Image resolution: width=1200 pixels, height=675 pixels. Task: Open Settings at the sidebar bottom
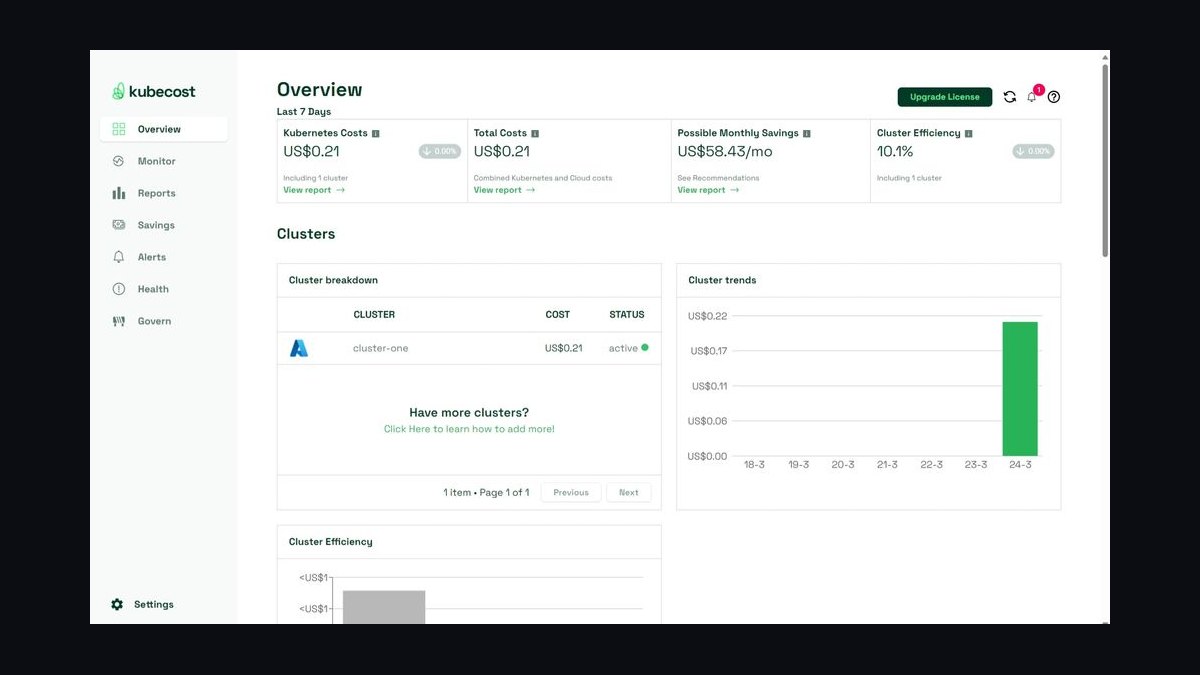142,604
